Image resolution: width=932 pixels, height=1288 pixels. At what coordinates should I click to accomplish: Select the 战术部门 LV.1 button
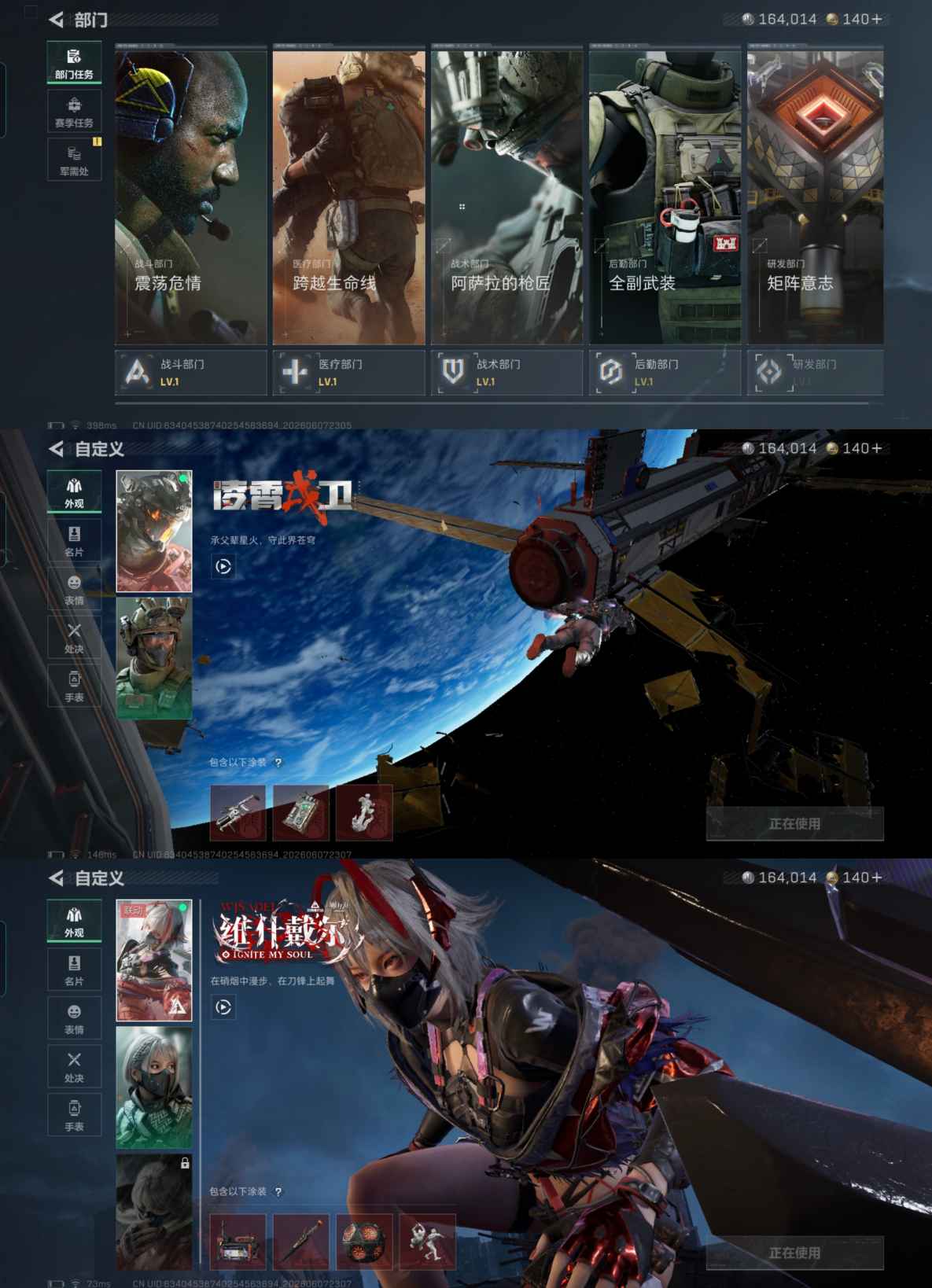507,372
